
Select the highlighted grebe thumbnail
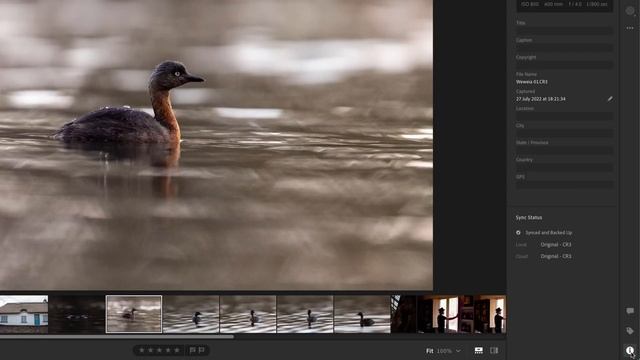tap(134, 314)
